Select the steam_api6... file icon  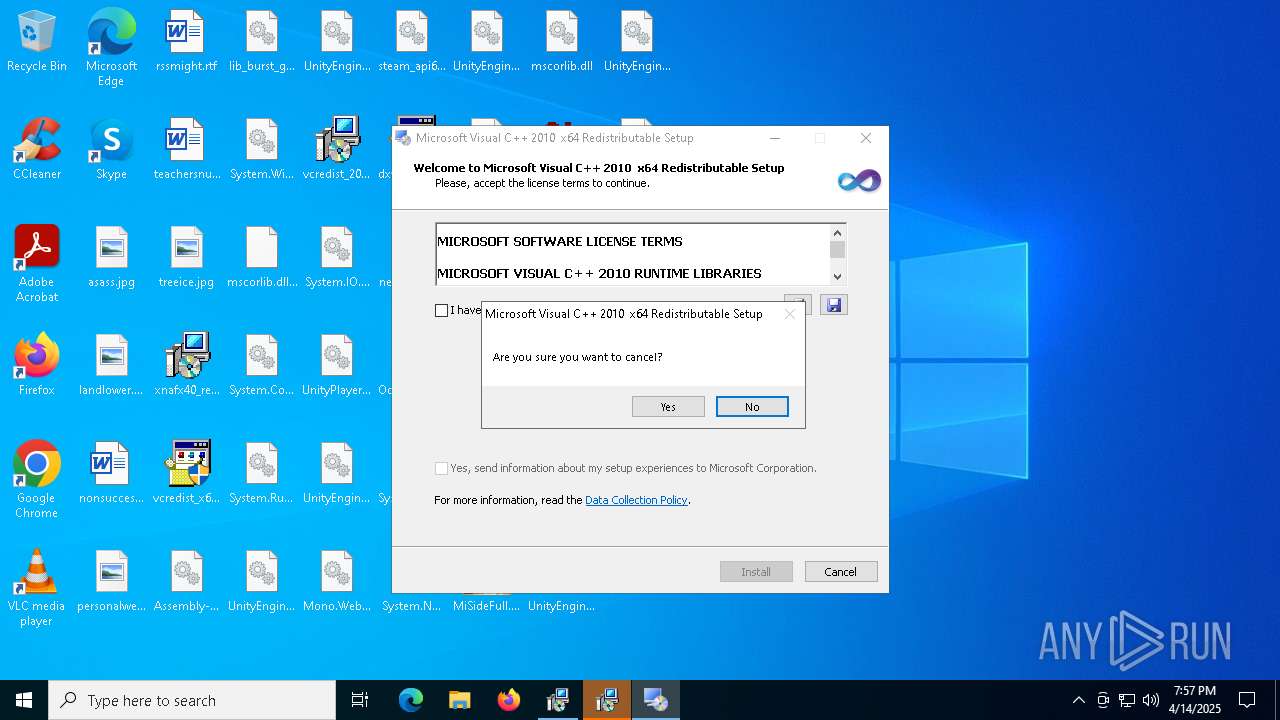(x=412, y=42)
